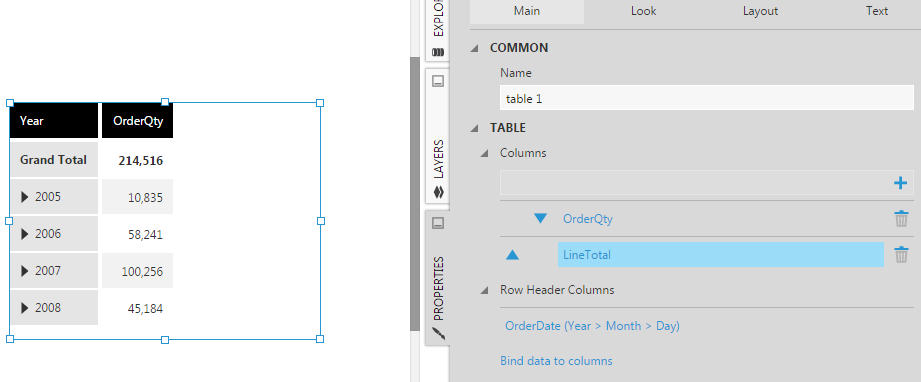The width and height of the screenshot is (921, 382).
Task: Select OrderDate (Year > Month > Day) link
Action: 592,326
